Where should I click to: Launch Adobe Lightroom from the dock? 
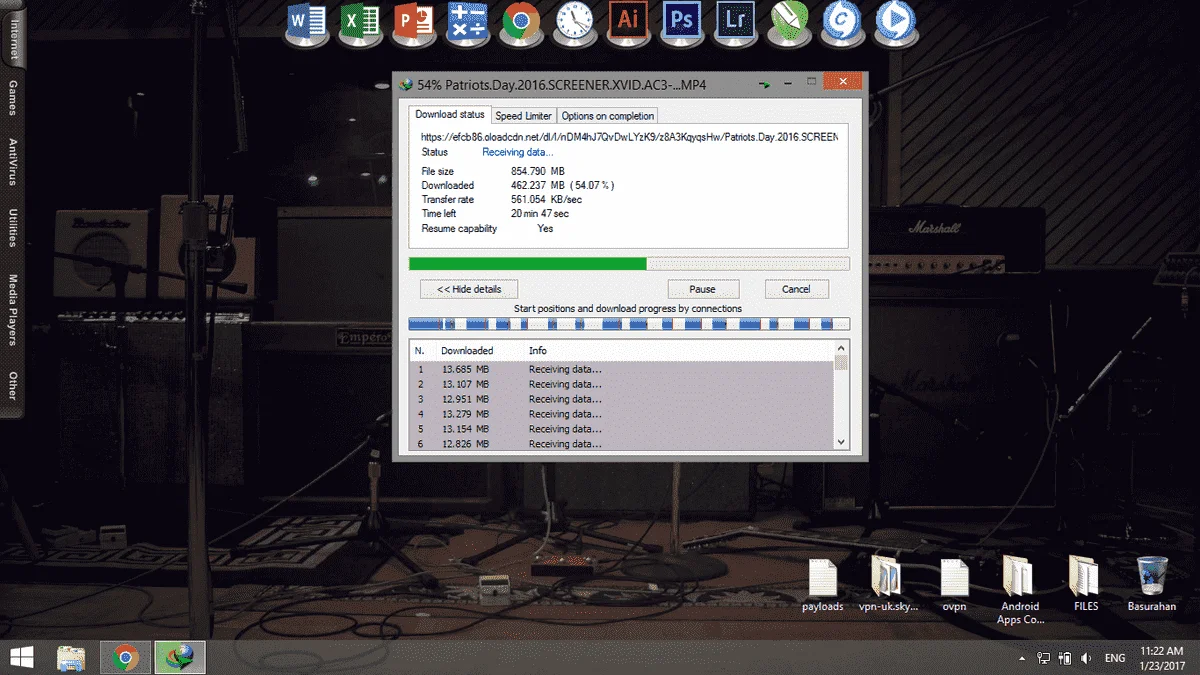[738, 20]
